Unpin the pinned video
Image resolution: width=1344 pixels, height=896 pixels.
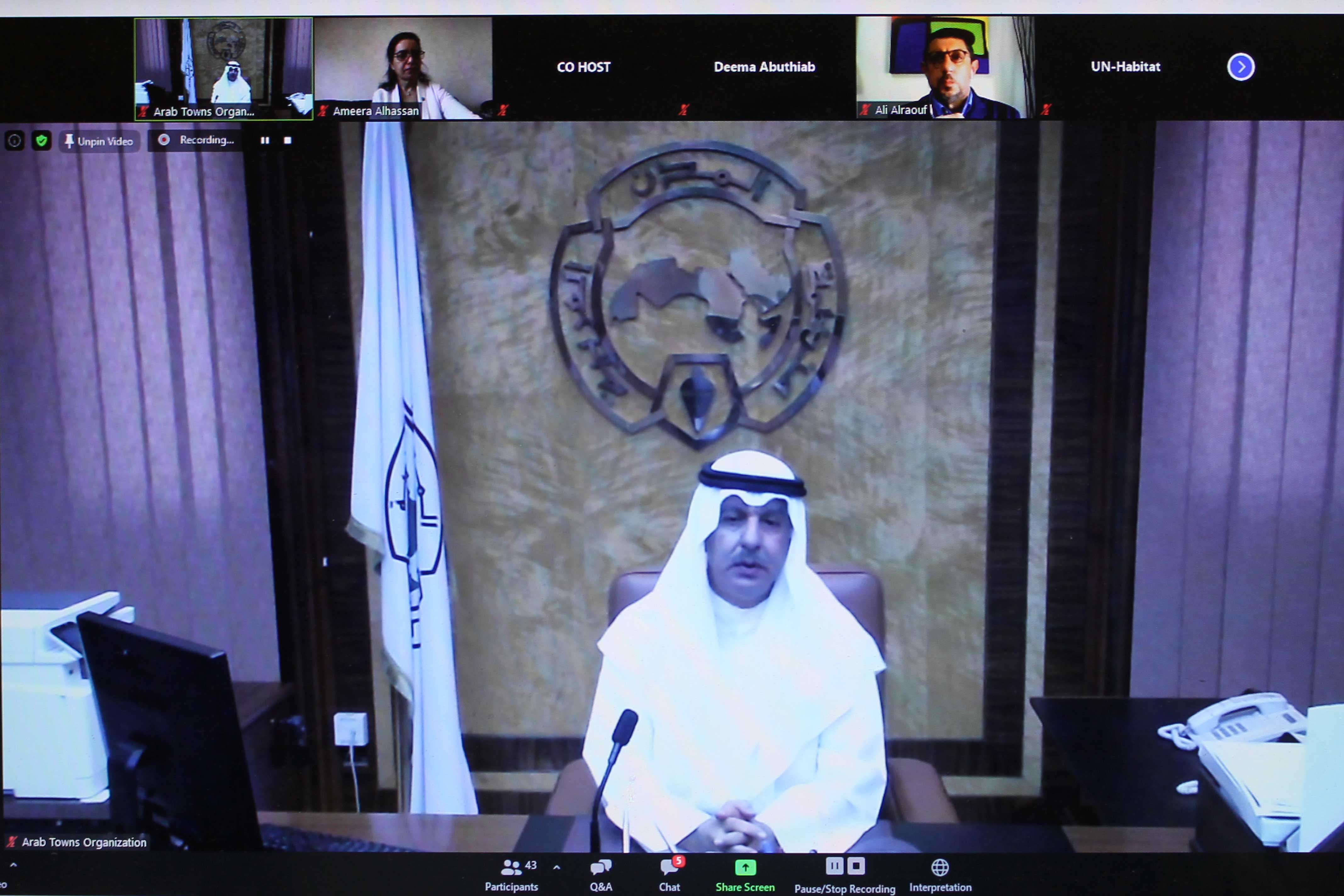[x=99, y=141]
